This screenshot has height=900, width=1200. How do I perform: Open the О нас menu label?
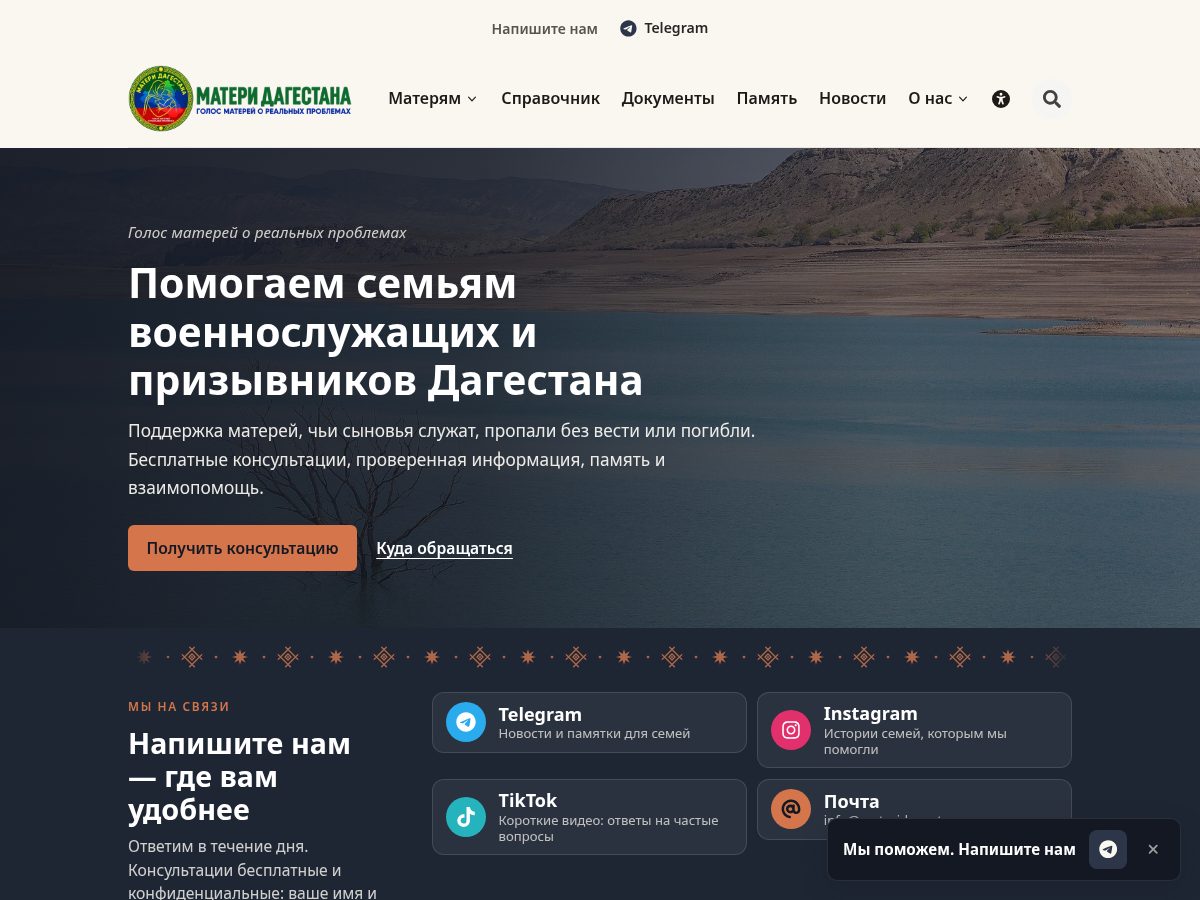click(x=930, y=98)
